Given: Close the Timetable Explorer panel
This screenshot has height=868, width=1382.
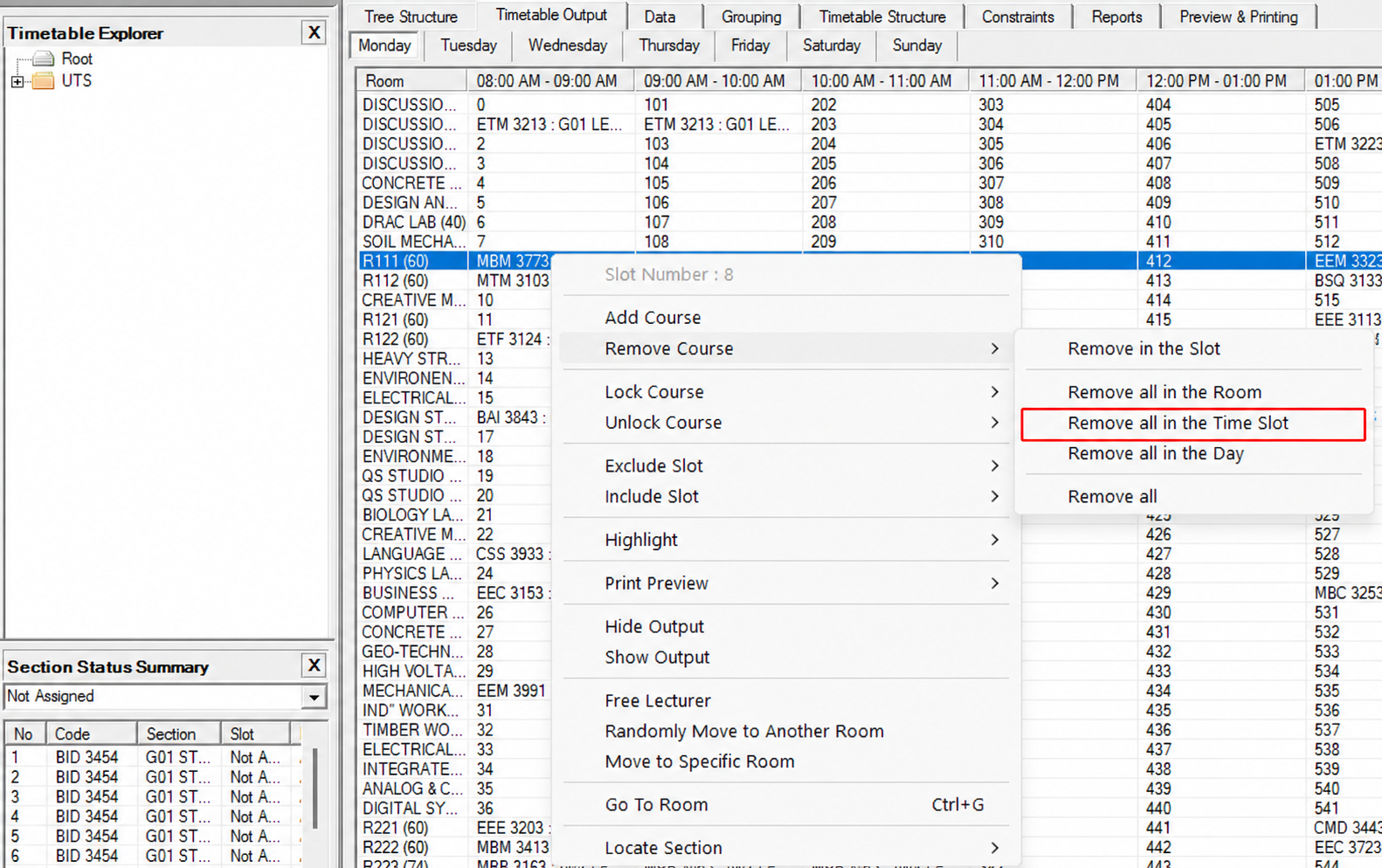Looking at the screenshot, I should pyautogui.click(x=314, y=33).
